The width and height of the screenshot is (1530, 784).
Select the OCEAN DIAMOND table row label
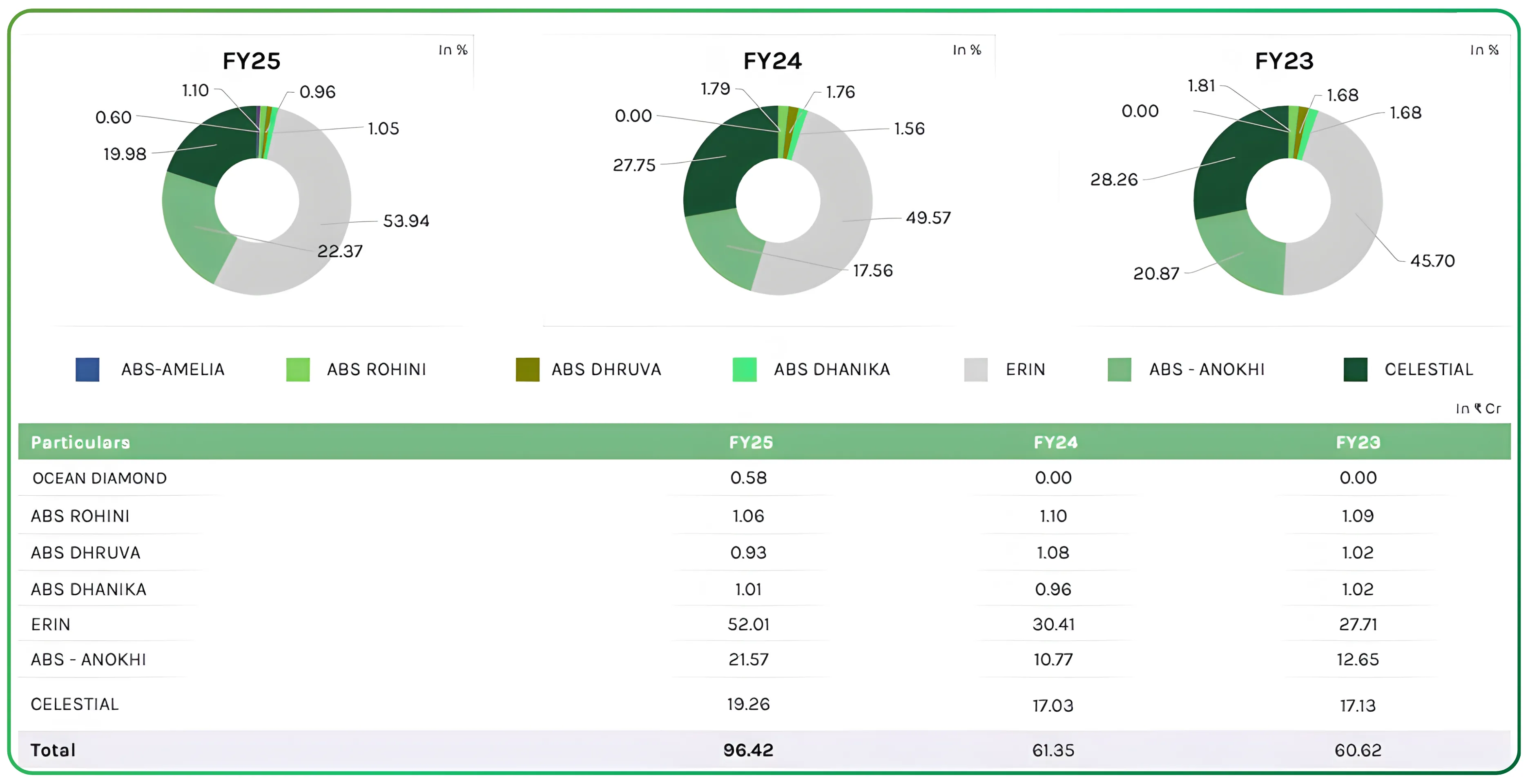tap(100, 478)
